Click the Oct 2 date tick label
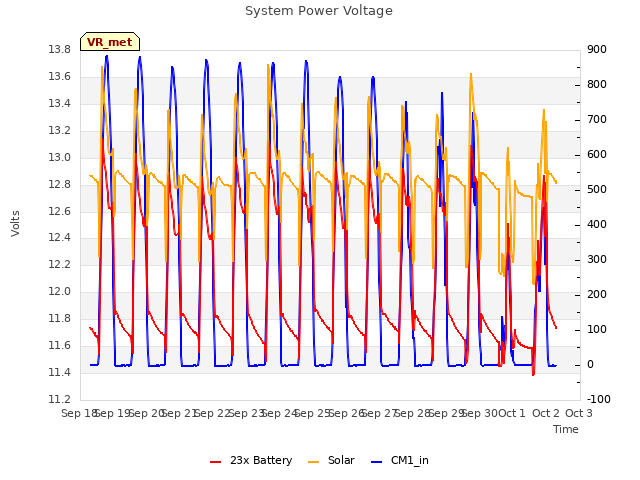Image resolution: width=640 pixels, height=480 pixels. (546, 413)
